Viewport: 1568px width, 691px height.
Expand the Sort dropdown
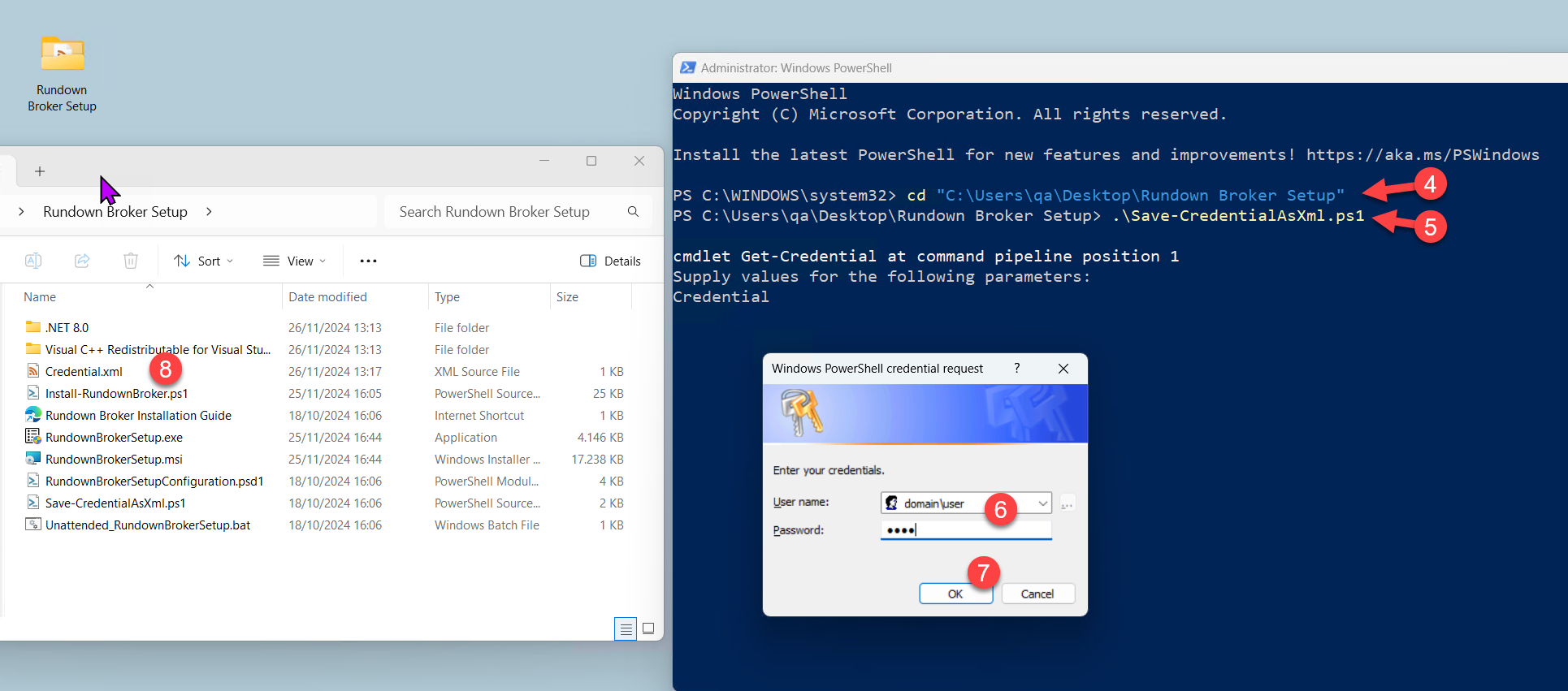click(203, 261)
